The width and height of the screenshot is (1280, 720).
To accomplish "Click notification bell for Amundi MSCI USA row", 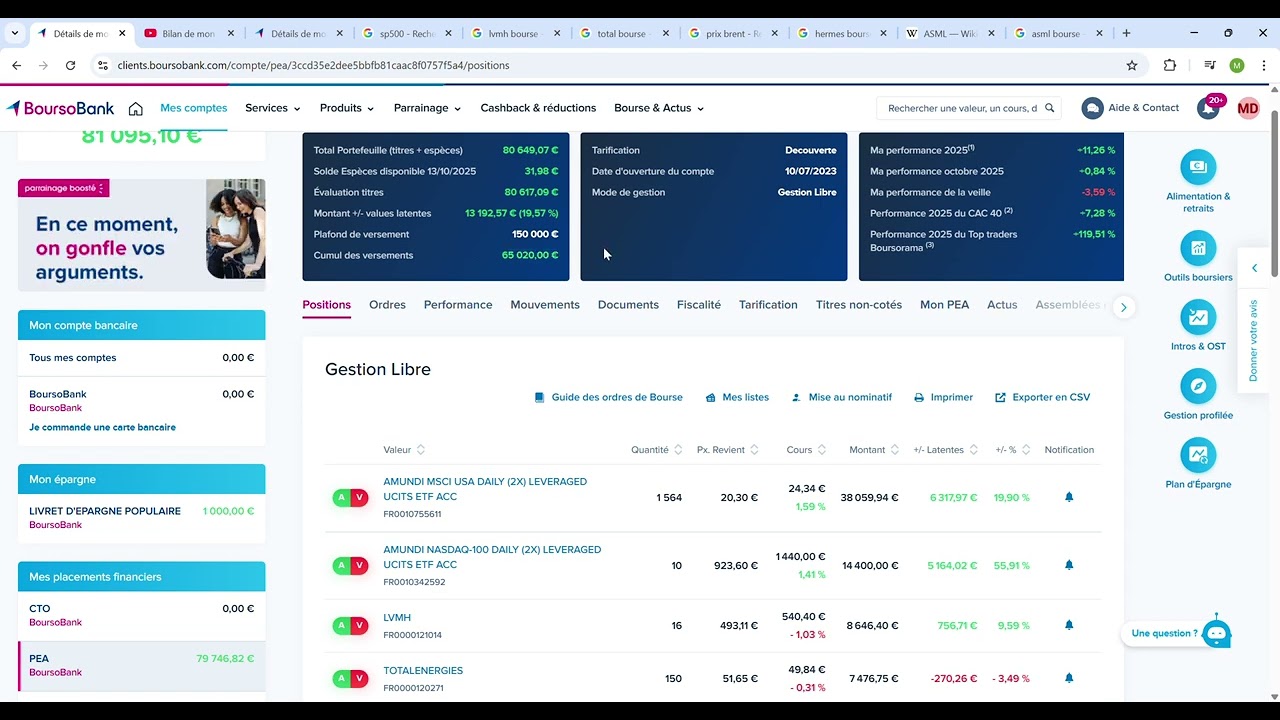I will click(1069, 497).
